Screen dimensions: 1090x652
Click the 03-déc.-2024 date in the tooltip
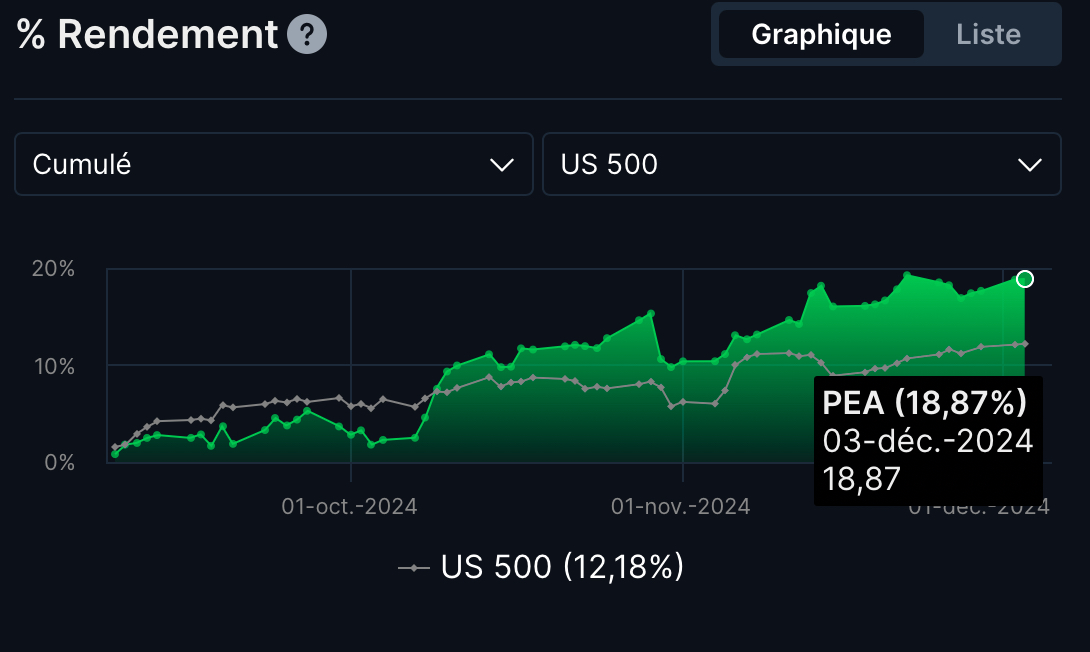pos(927,441)
